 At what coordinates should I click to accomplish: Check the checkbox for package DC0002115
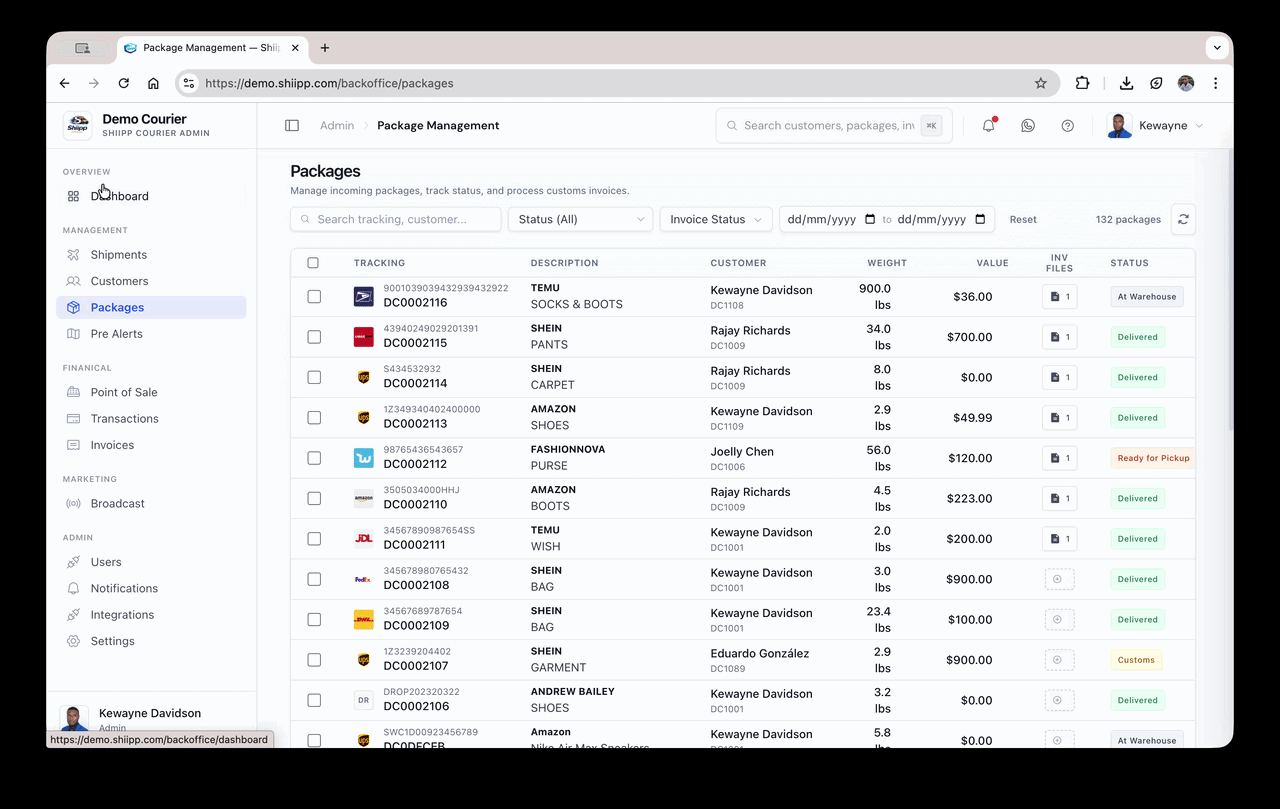[x=314, y=337]
